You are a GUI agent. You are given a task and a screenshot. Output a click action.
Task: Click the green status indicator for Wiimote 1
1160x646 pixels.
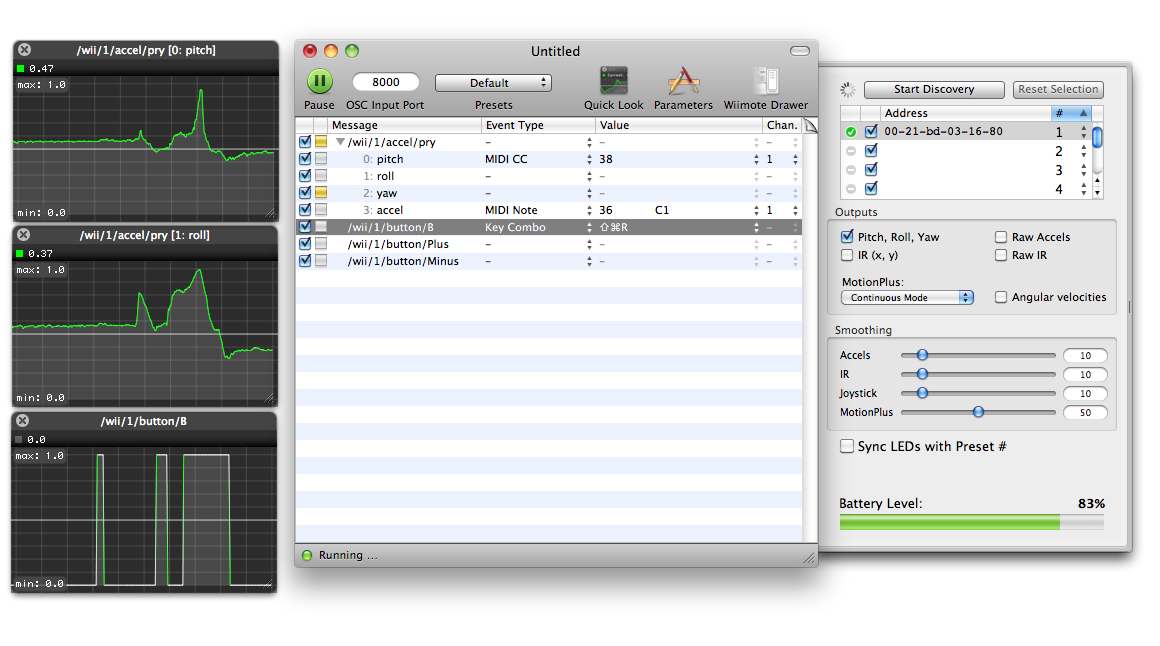click(x=851, y=132)
